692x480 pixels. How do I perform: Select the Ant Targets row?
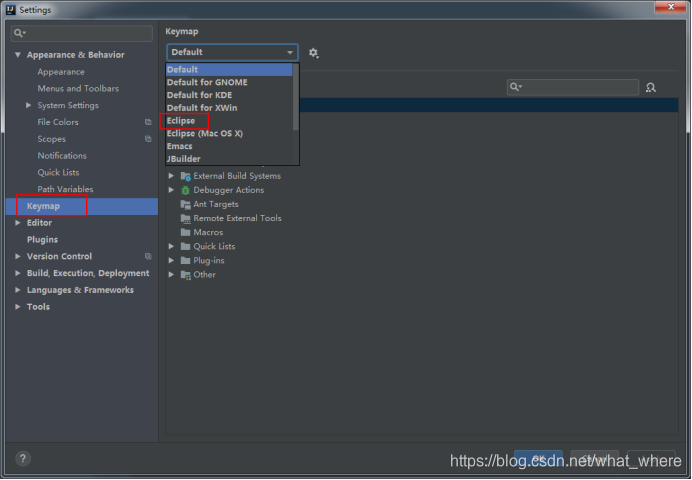click(x=216, y=204)
